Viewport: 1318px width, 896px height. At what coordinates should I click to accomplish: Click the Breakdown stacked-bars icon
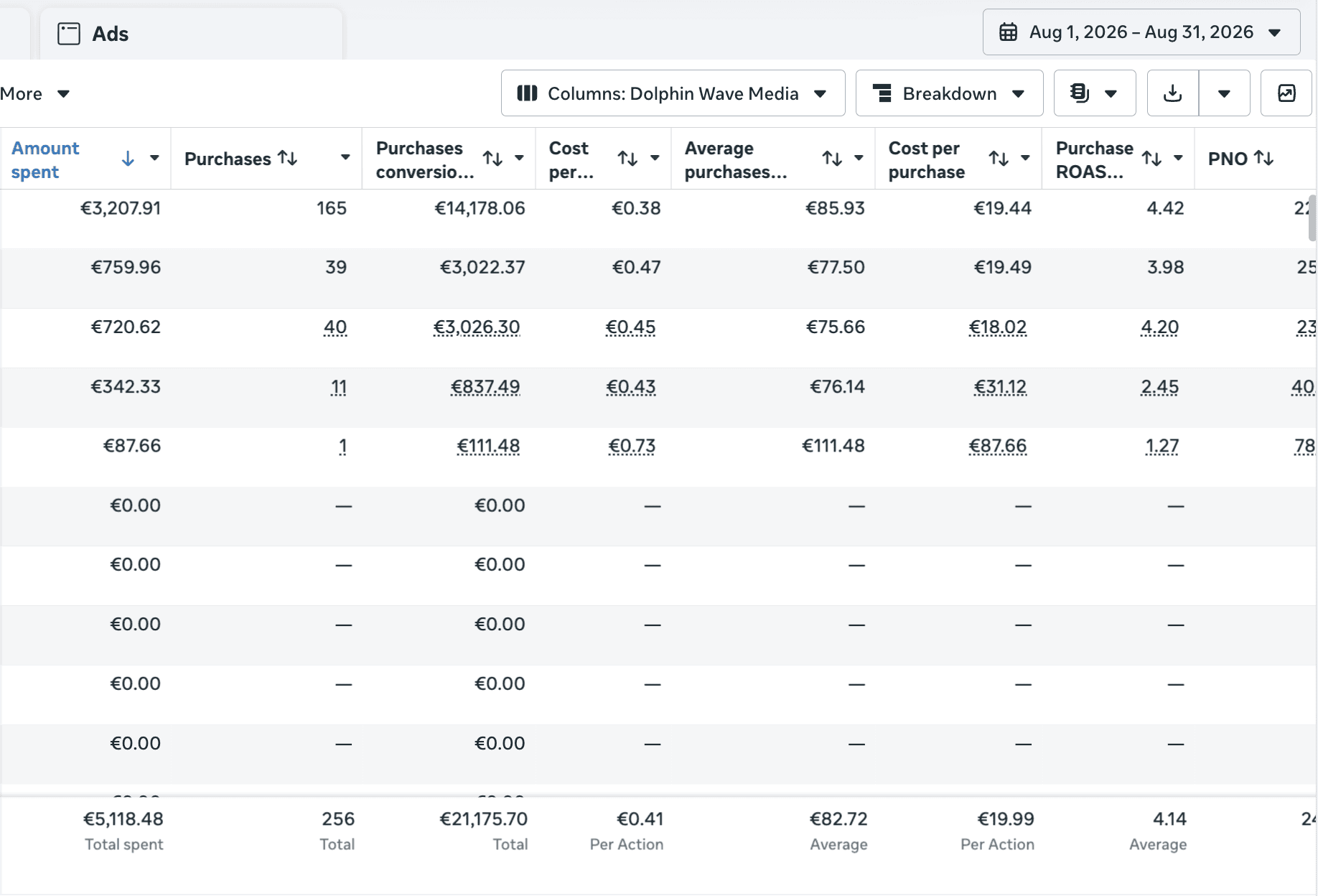(882, 93)
